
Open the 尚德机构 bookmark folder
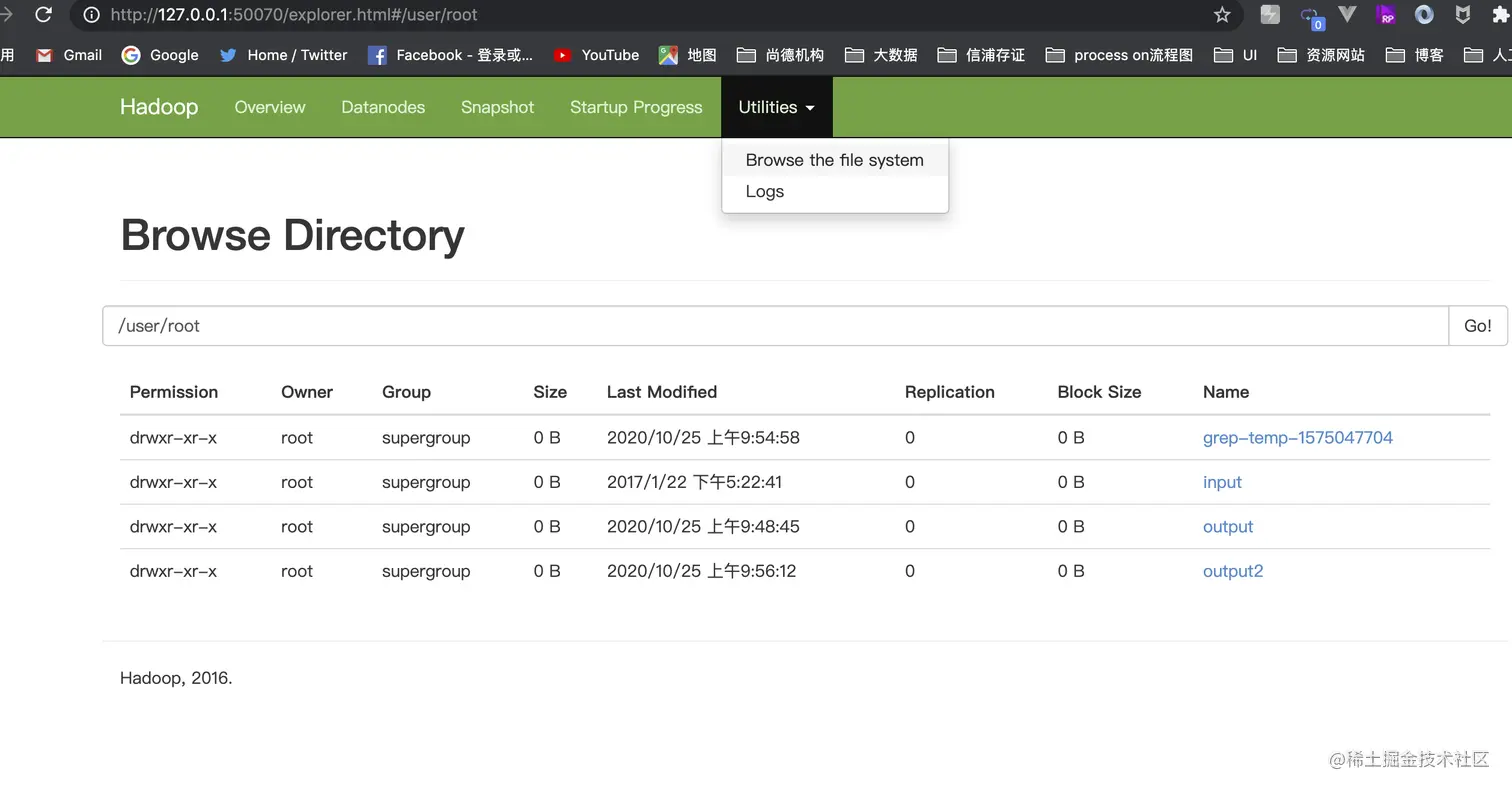780,55
